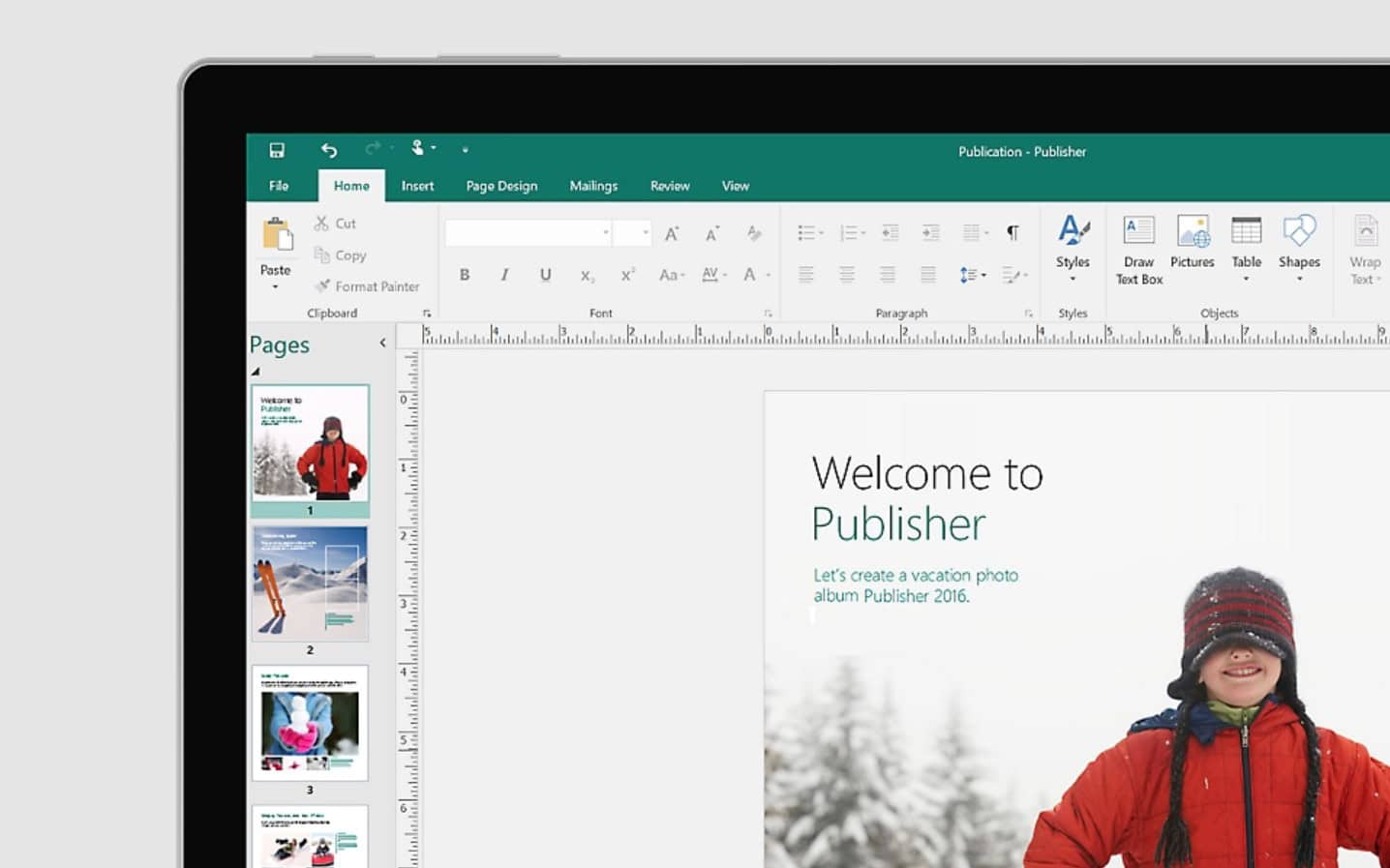1390x868 pixels.
Task: Clear all text formatting
Action: [x=754, y=233]
